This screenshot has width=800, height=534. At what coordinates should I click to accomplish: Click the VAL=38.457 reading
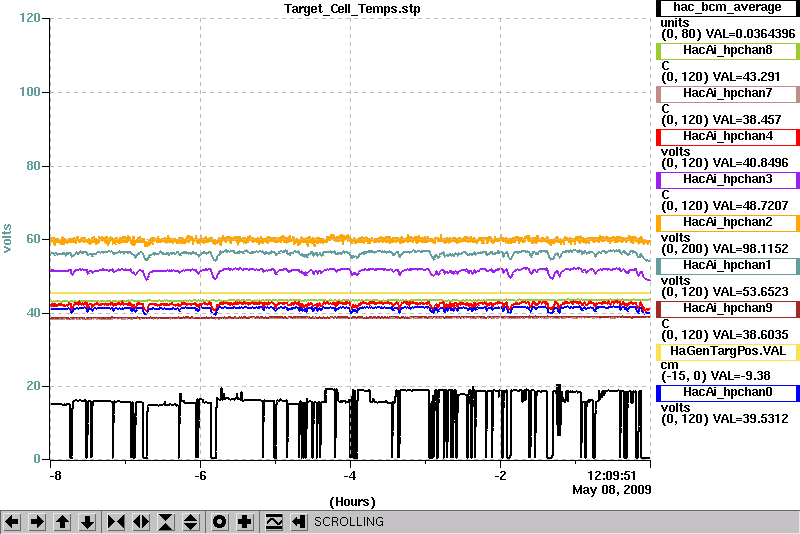click(747, 120)
